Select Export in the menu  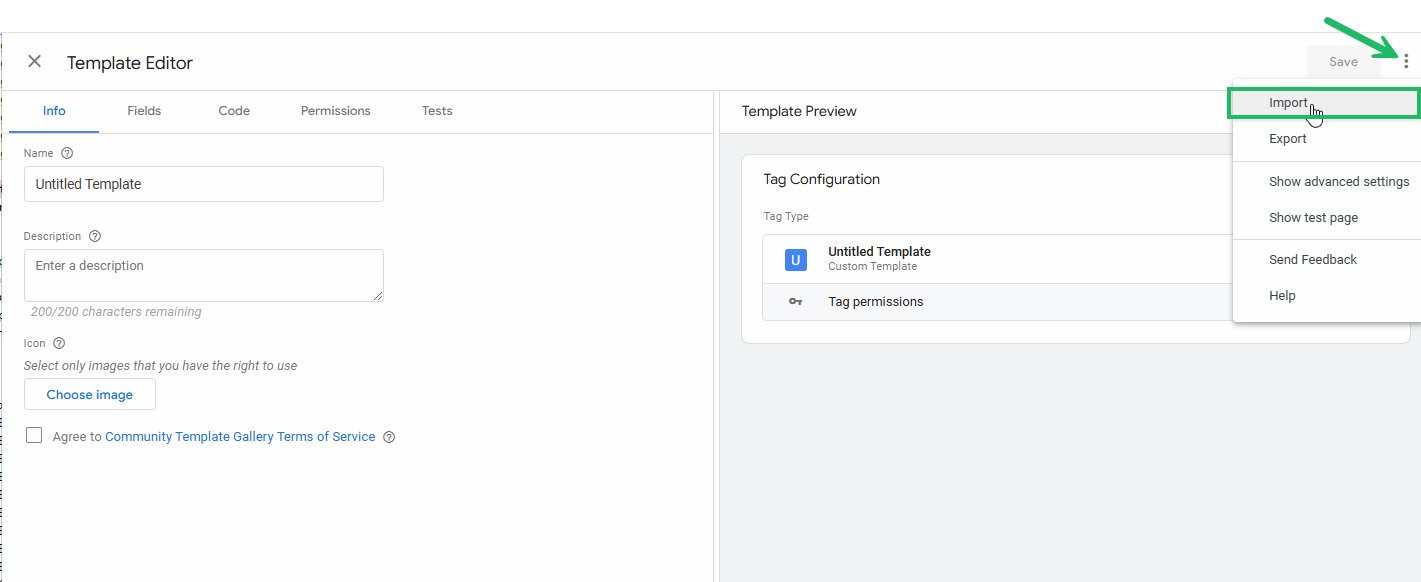[1288, 139]
